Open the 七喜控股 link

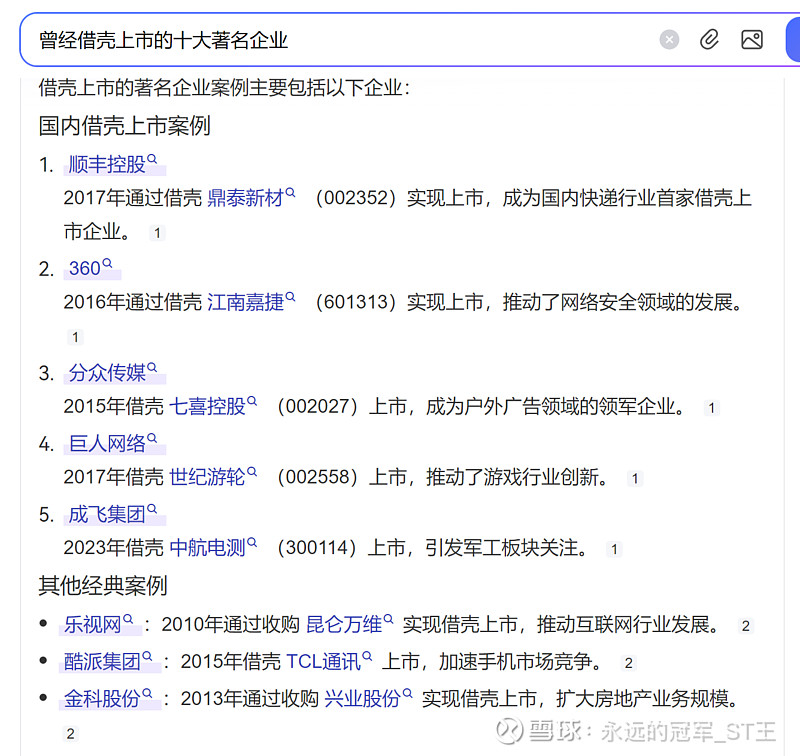click(207, 407)
